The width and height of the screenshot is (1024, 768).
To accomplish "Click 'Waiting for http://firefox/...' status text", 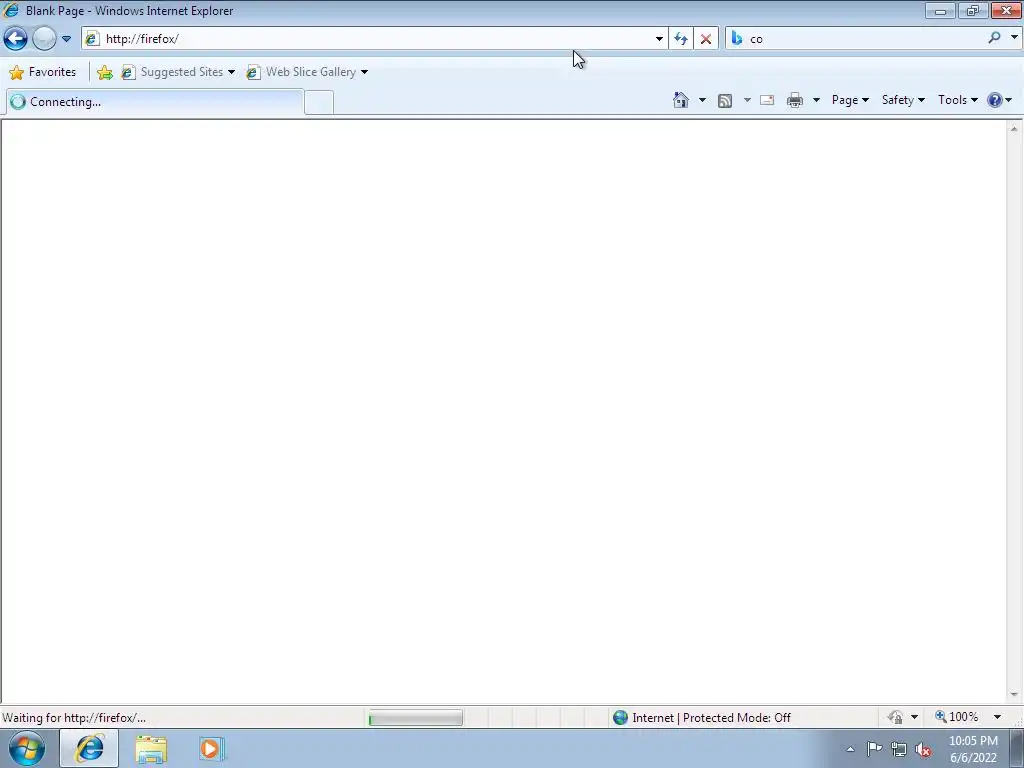I will pos(74,718).
